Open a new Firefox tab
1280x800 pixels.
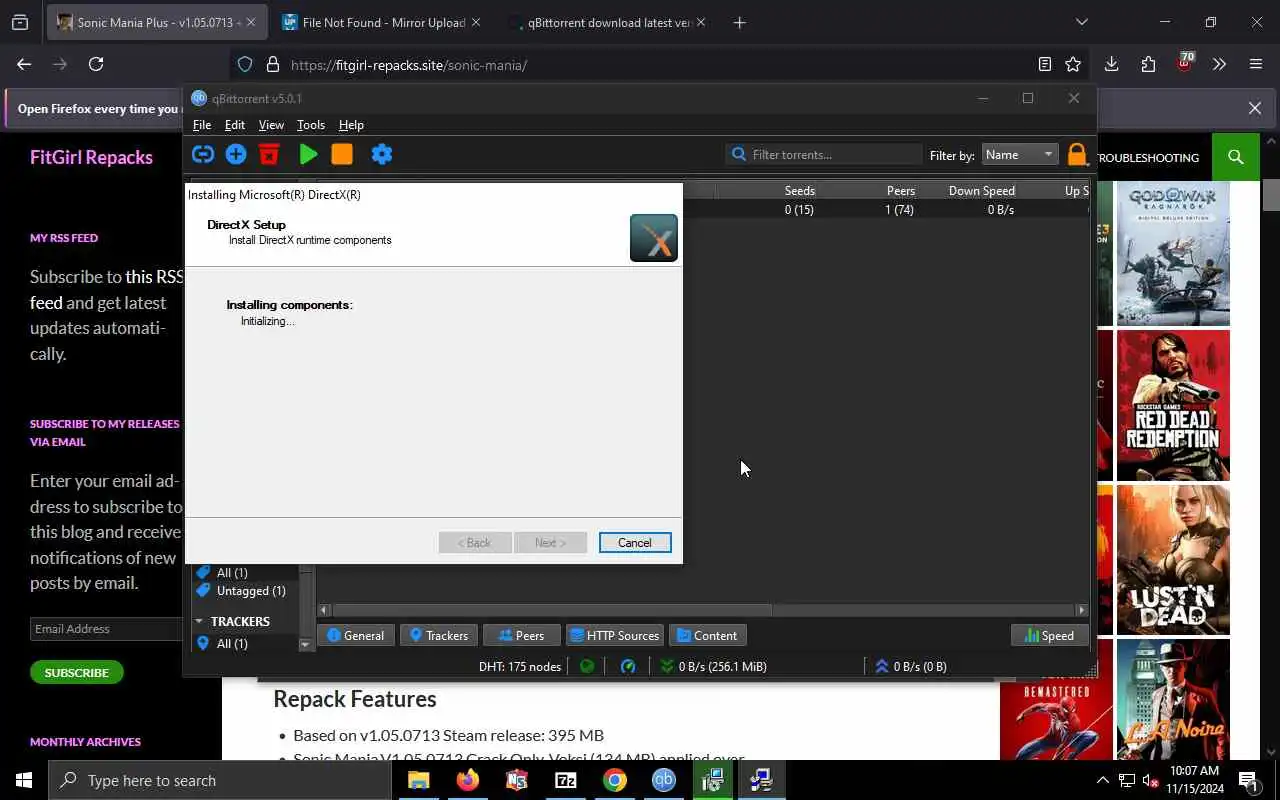[x=739, y=22]
